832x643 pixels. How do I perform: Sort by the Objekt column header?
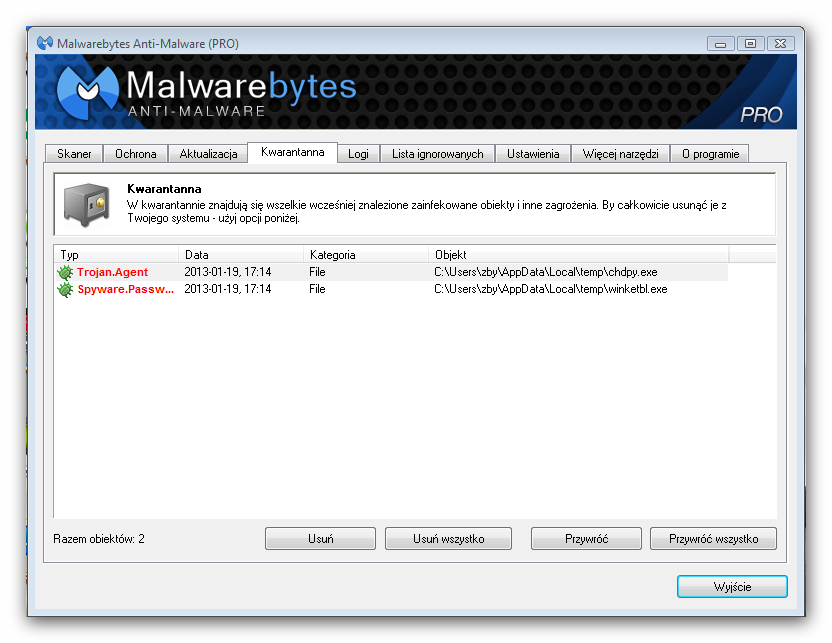coord(578,255)
